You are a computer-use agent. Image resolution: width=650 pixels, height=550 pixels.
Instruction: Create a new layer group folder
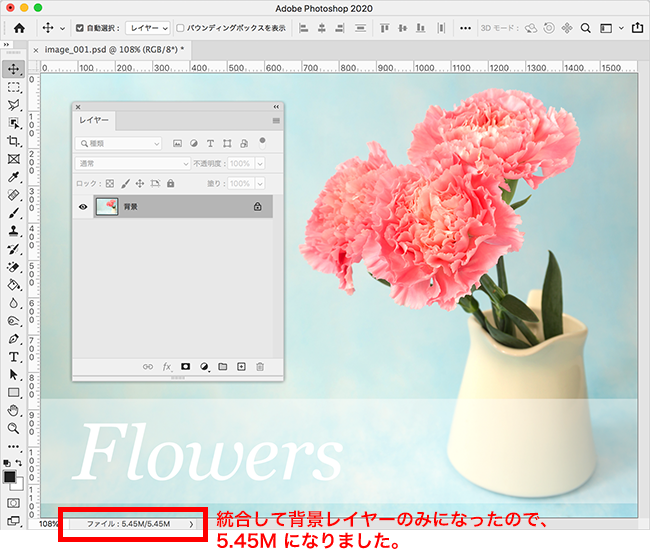tap(223, 366)
